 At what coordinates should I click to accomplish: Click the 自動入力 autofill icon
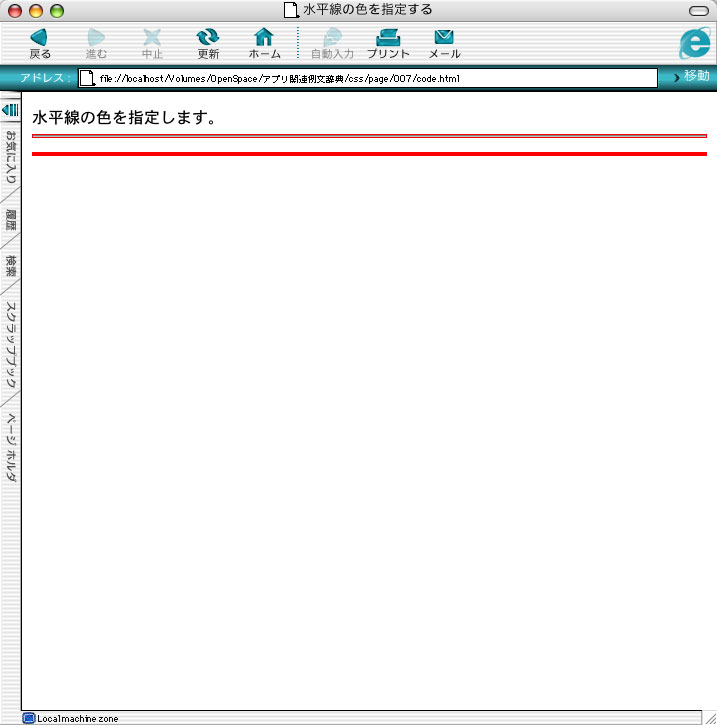pyautogui.click(x=332, y=43)
